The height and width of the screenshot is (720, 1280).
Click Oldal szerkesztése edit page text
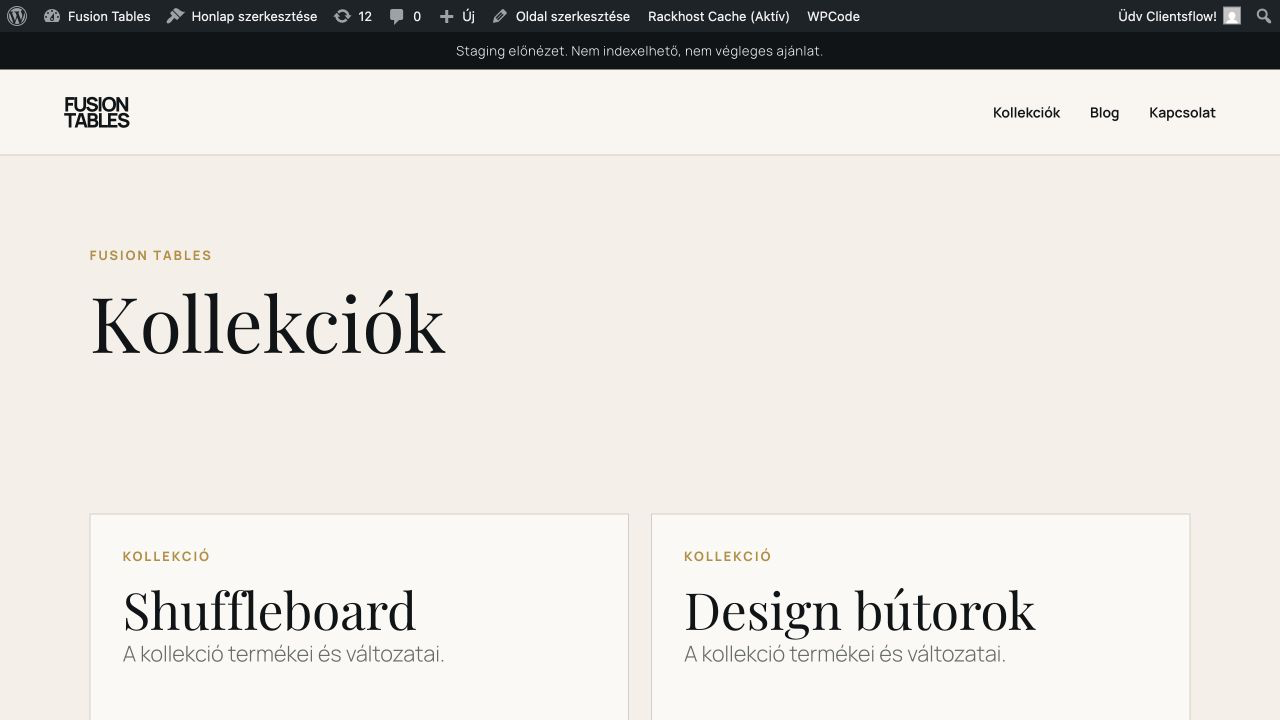click(x=572, y=16)
